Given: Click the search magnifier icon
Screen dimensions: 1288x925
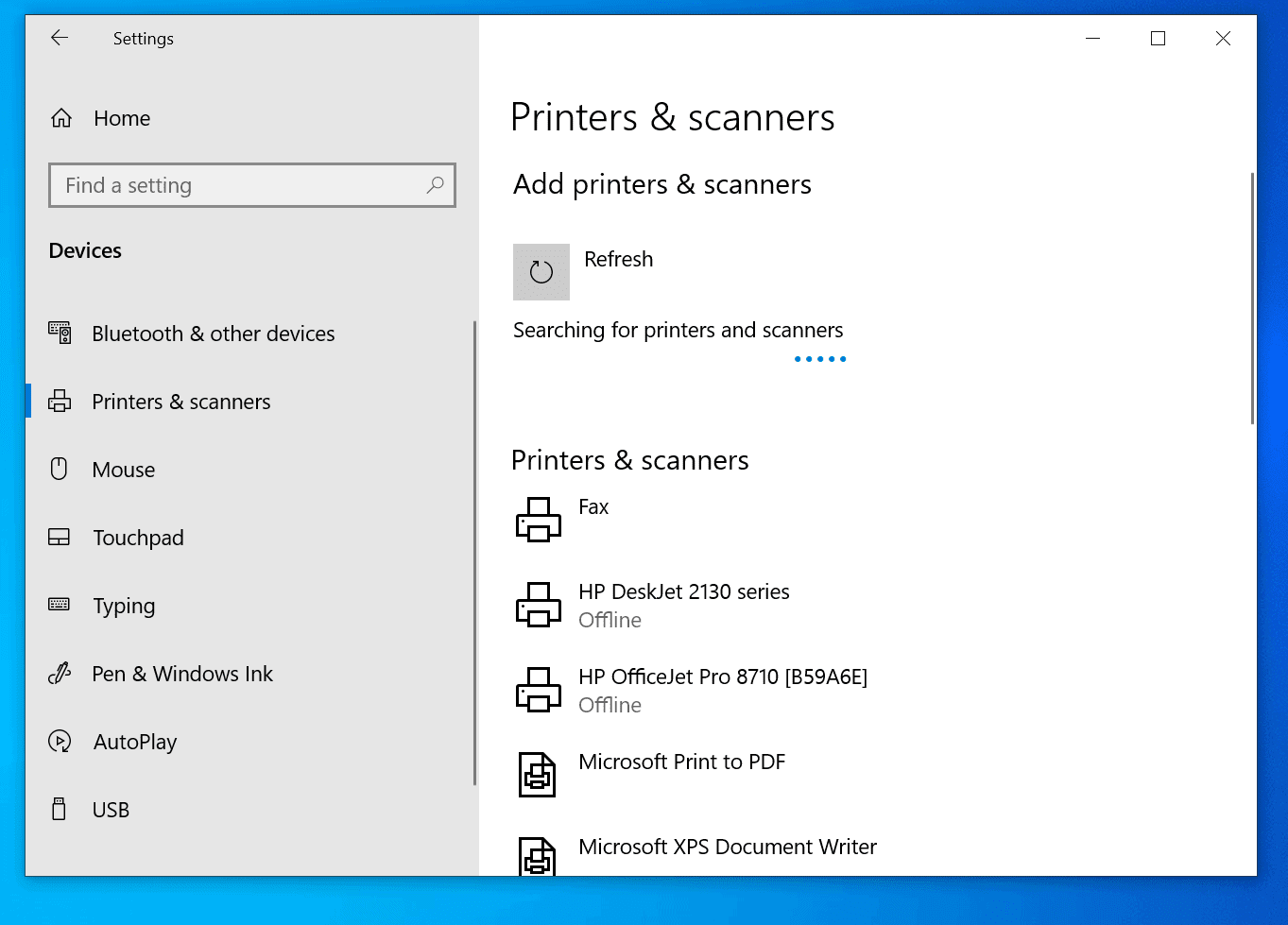Looking at the screenshot, I should [435, 185].
